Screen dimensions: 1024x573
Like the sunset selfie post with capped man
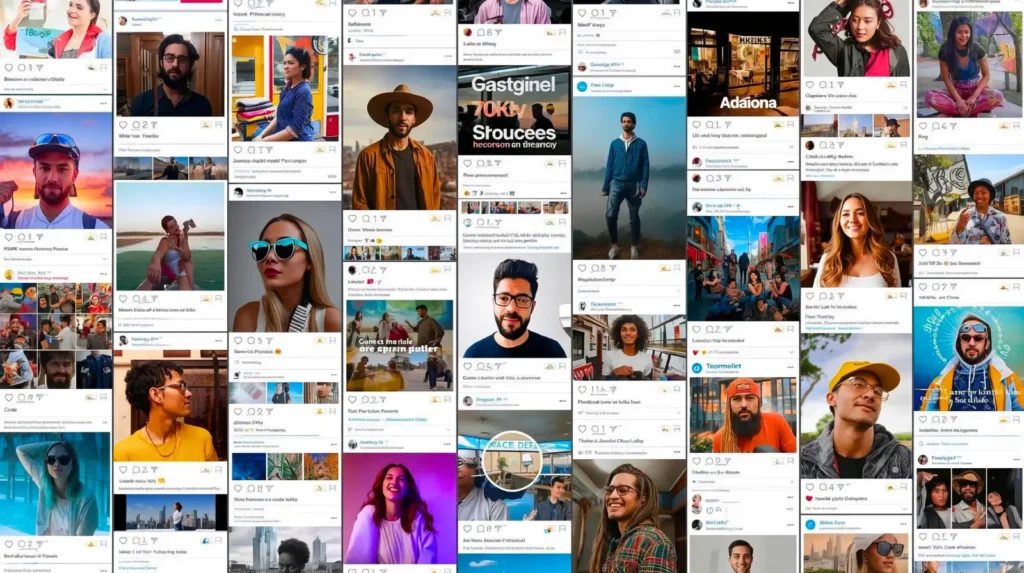[7, 237]
